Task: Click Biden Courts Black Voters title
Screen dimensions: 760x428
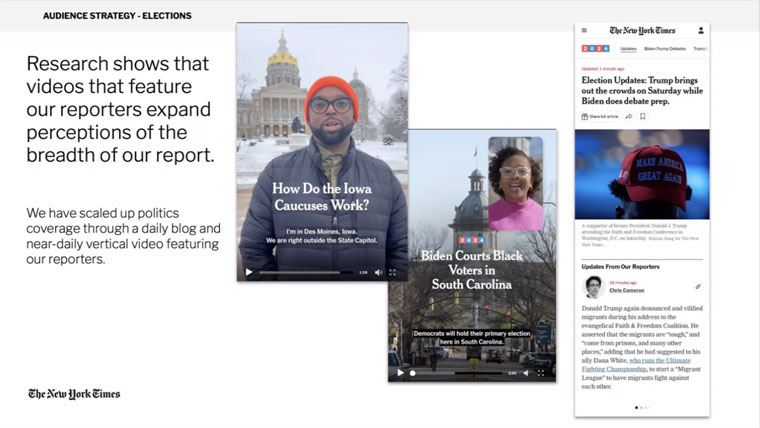Action: [472, 270]
